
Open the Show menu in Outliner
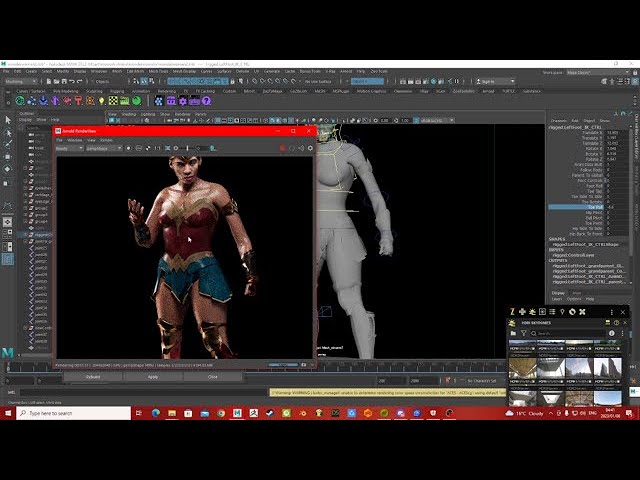pyautogui.click(x=42, y=120)
